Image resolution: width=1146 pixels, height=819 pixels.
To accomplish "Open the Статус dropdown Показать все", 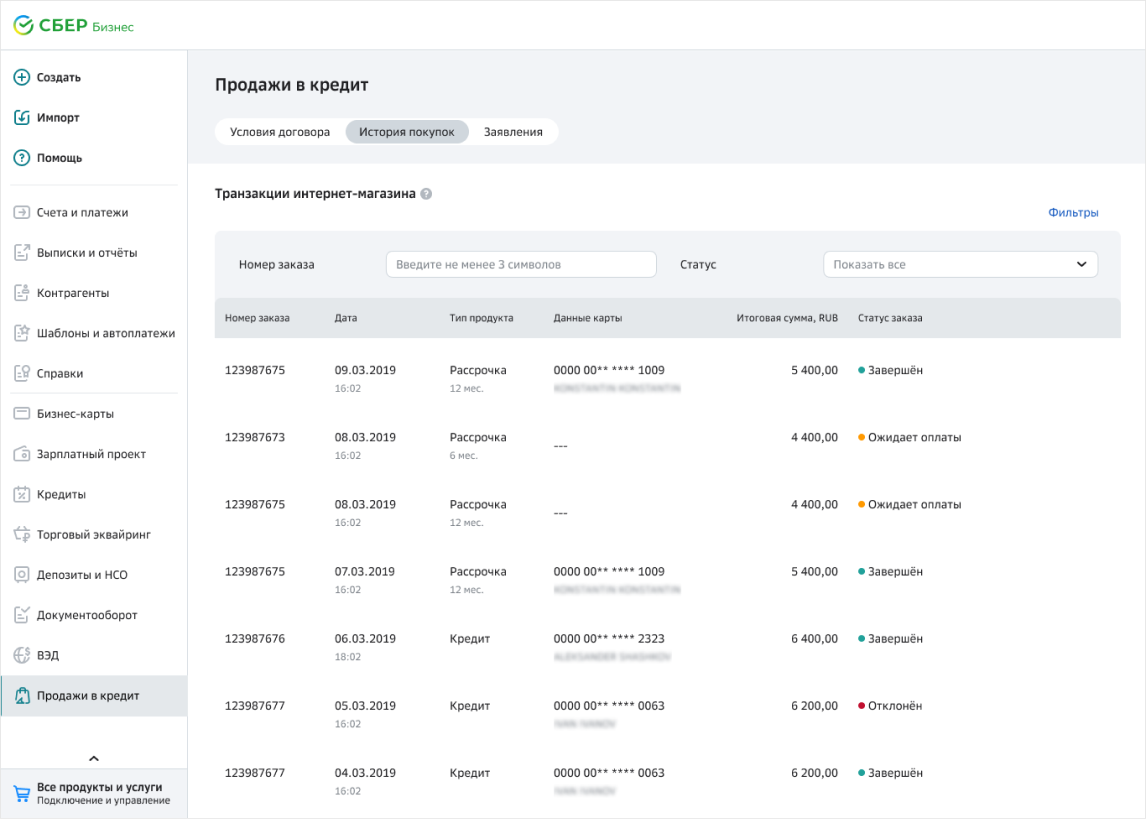I will [959, 264].
